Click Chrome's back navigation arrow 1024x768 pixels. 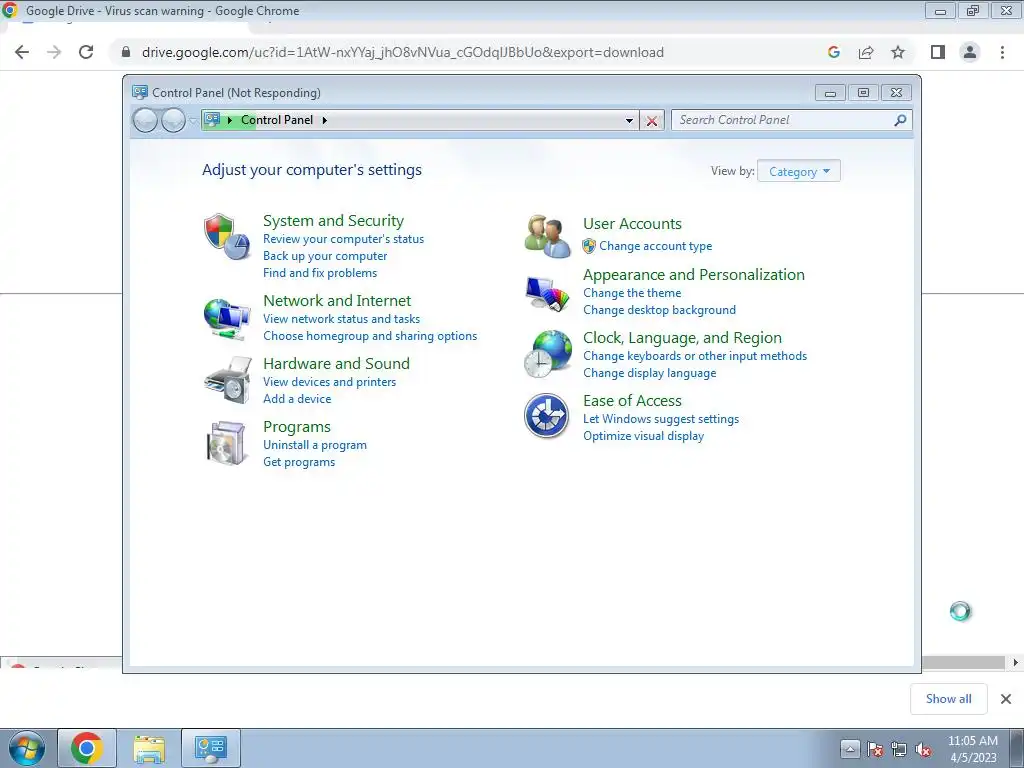click(x=22, y=52)
